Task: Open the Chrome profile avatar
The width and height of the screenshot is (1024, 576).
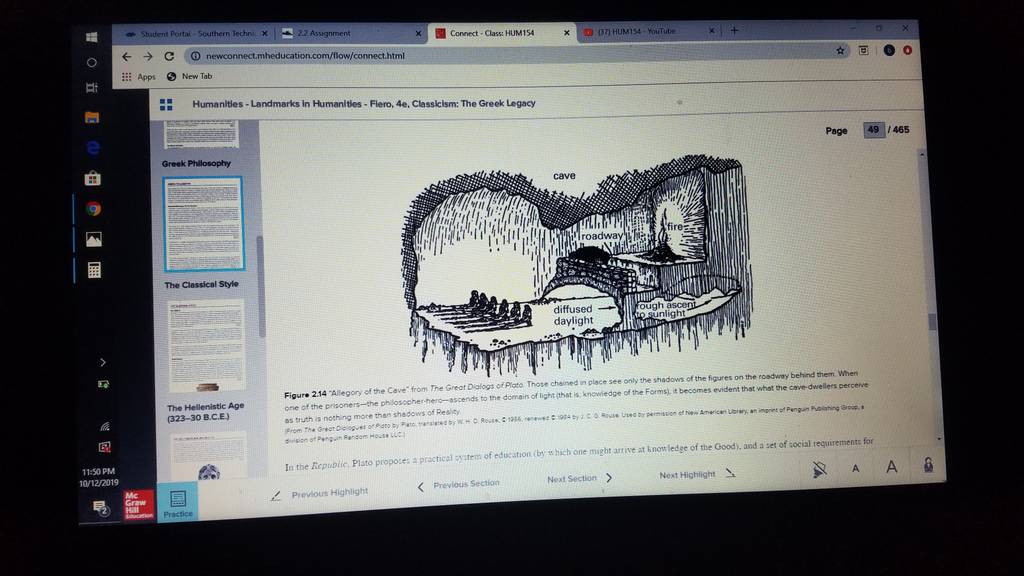Action: click(x=889, y=50)
